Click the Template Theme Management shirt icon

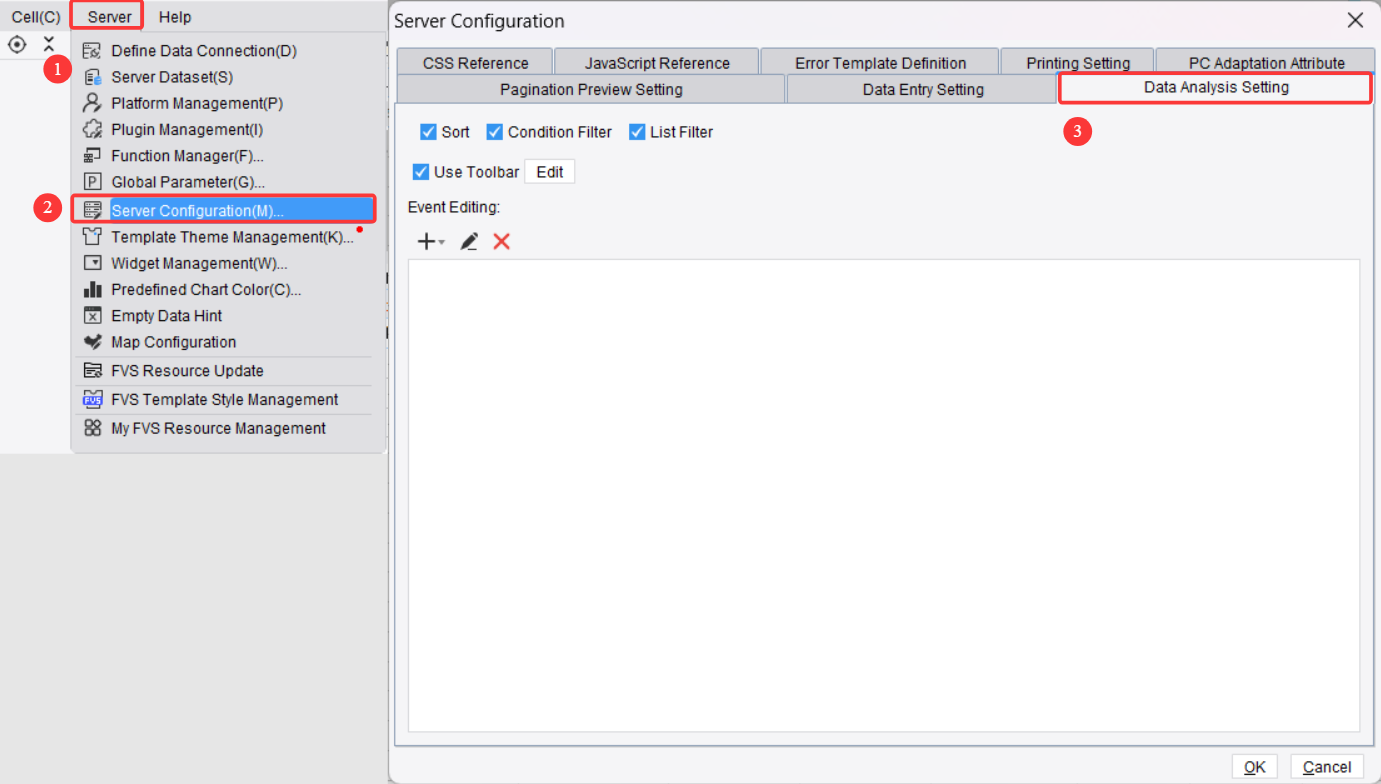pos(92,237)
